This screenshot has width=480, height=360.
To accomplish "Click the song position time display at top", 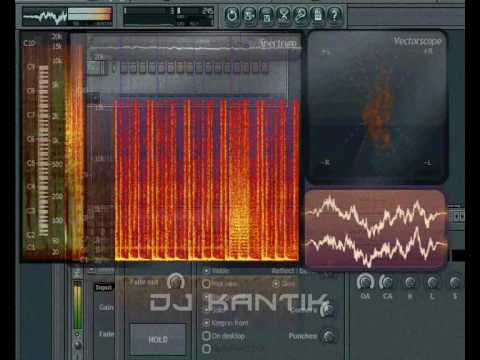I will point(169,16).
